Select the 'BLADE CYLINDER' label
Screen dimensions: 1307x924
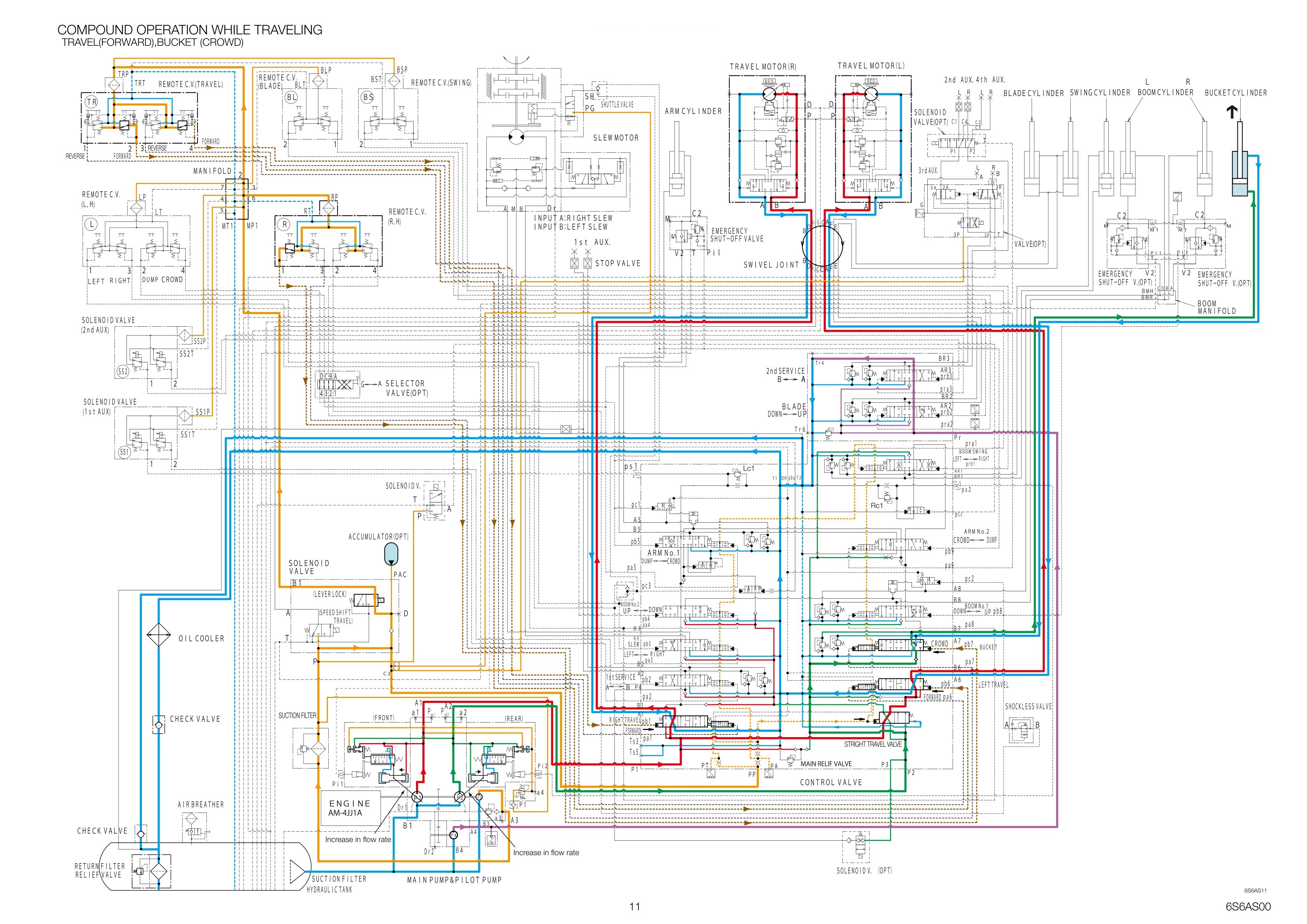coord(1034,93)
